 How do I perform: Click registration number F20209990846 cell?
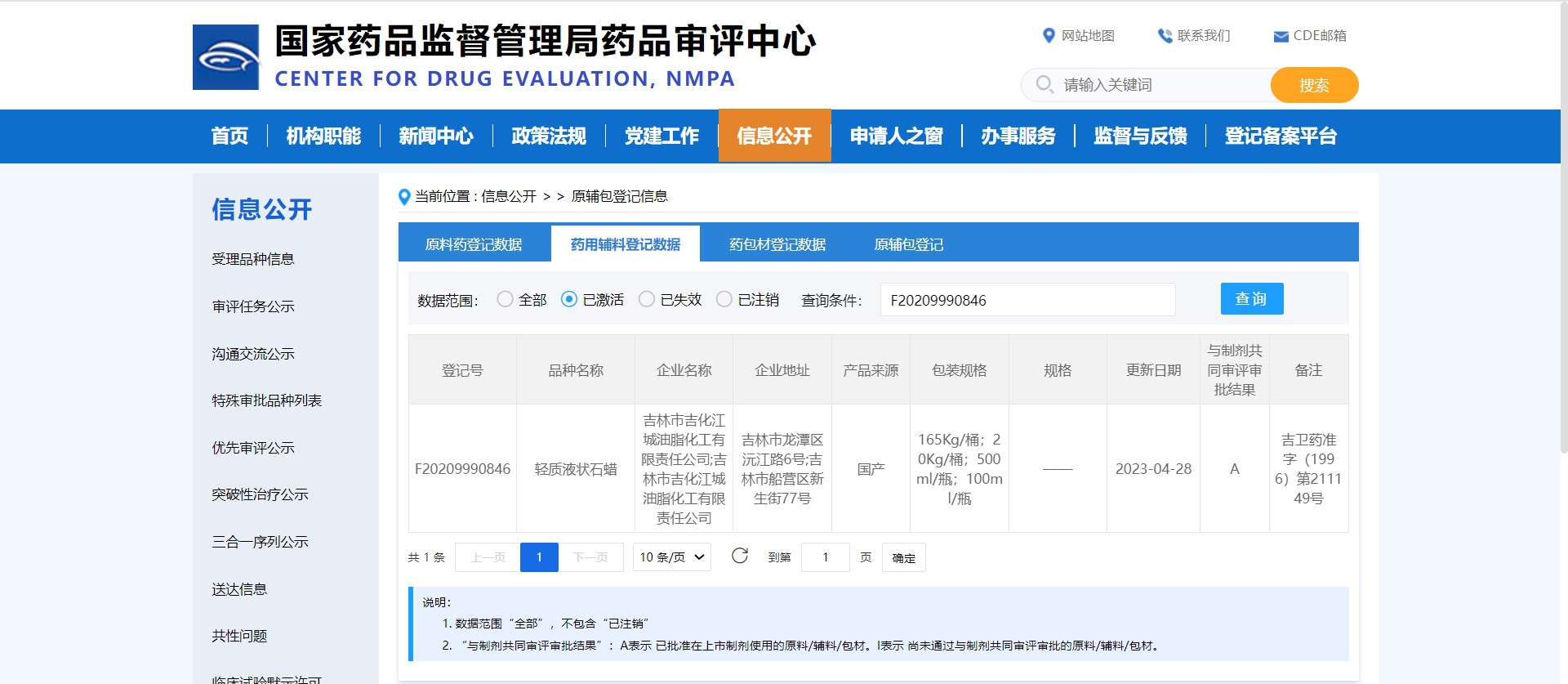[462, 469]
